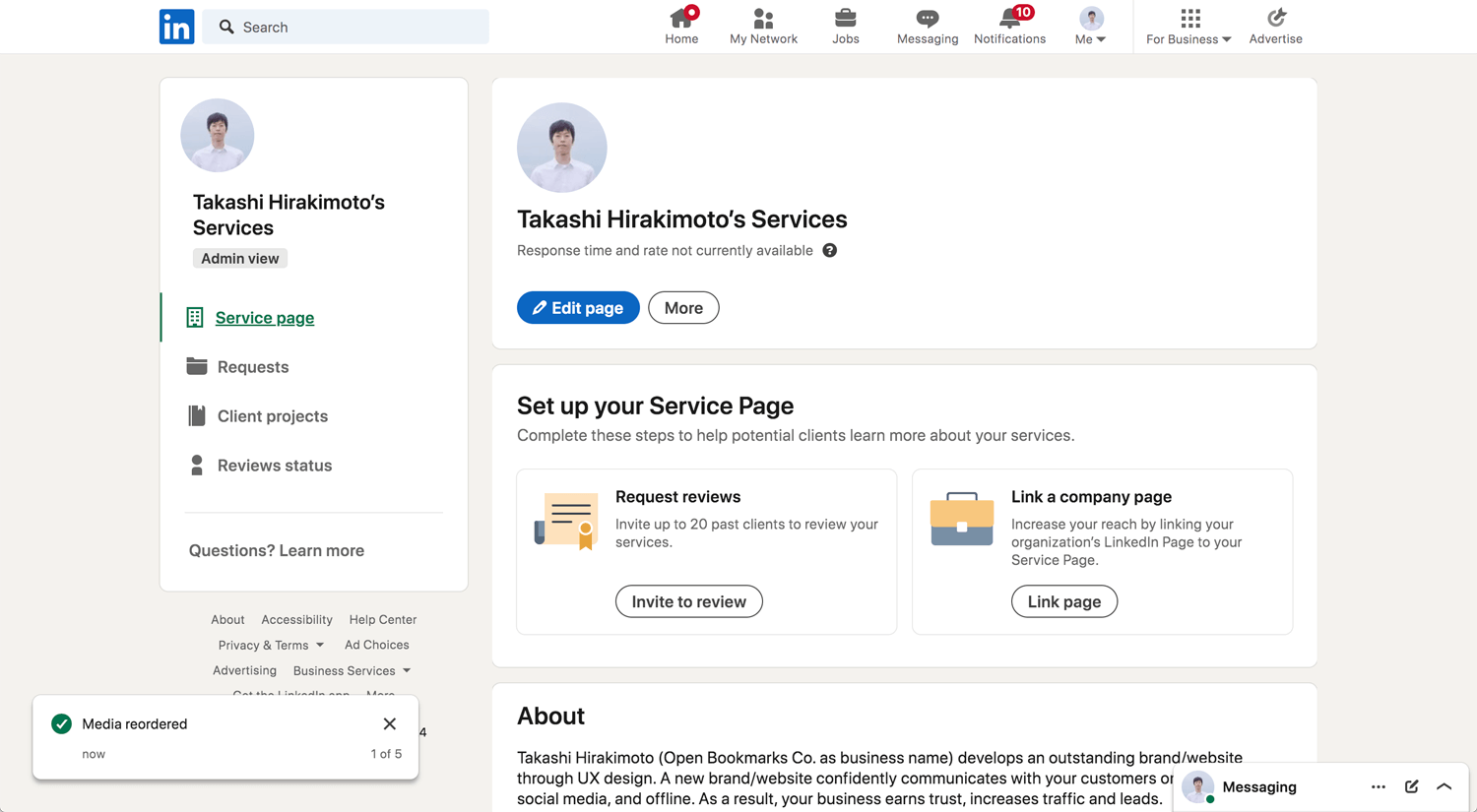
Task: Click the sidebar profile photo
Action: pyautogui.click(x=218, y=135)
